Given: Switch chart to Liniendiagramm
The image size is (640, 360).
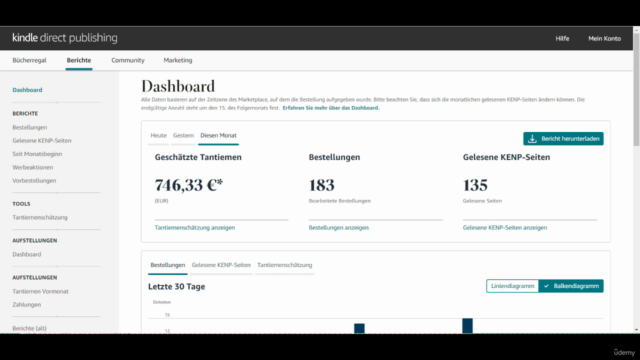Looking at the screenshot, I should point(513,286).
